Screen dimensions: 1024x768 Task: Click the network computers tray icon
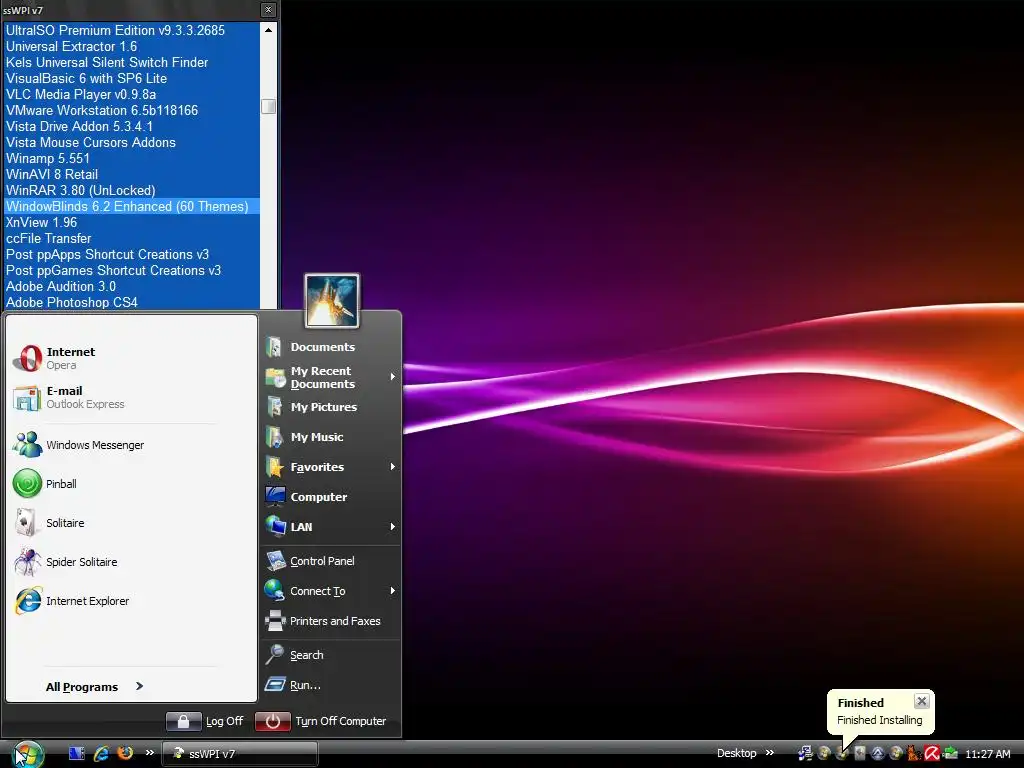tap(805, 754)
